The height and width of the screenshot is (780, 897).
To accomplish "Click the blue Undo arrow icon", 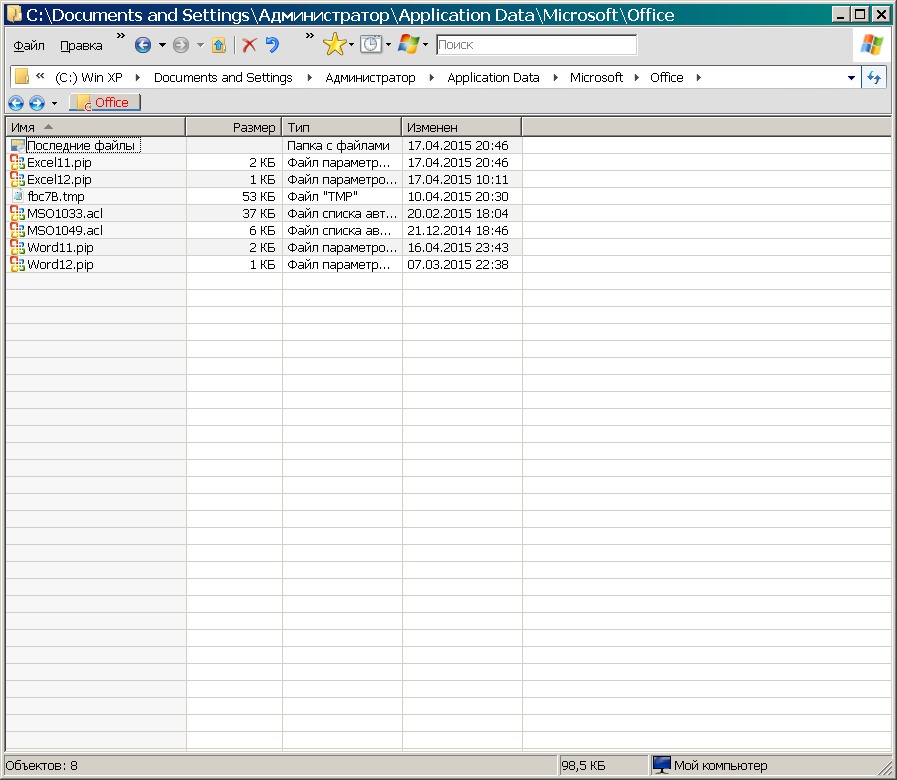I will (272, 45).
